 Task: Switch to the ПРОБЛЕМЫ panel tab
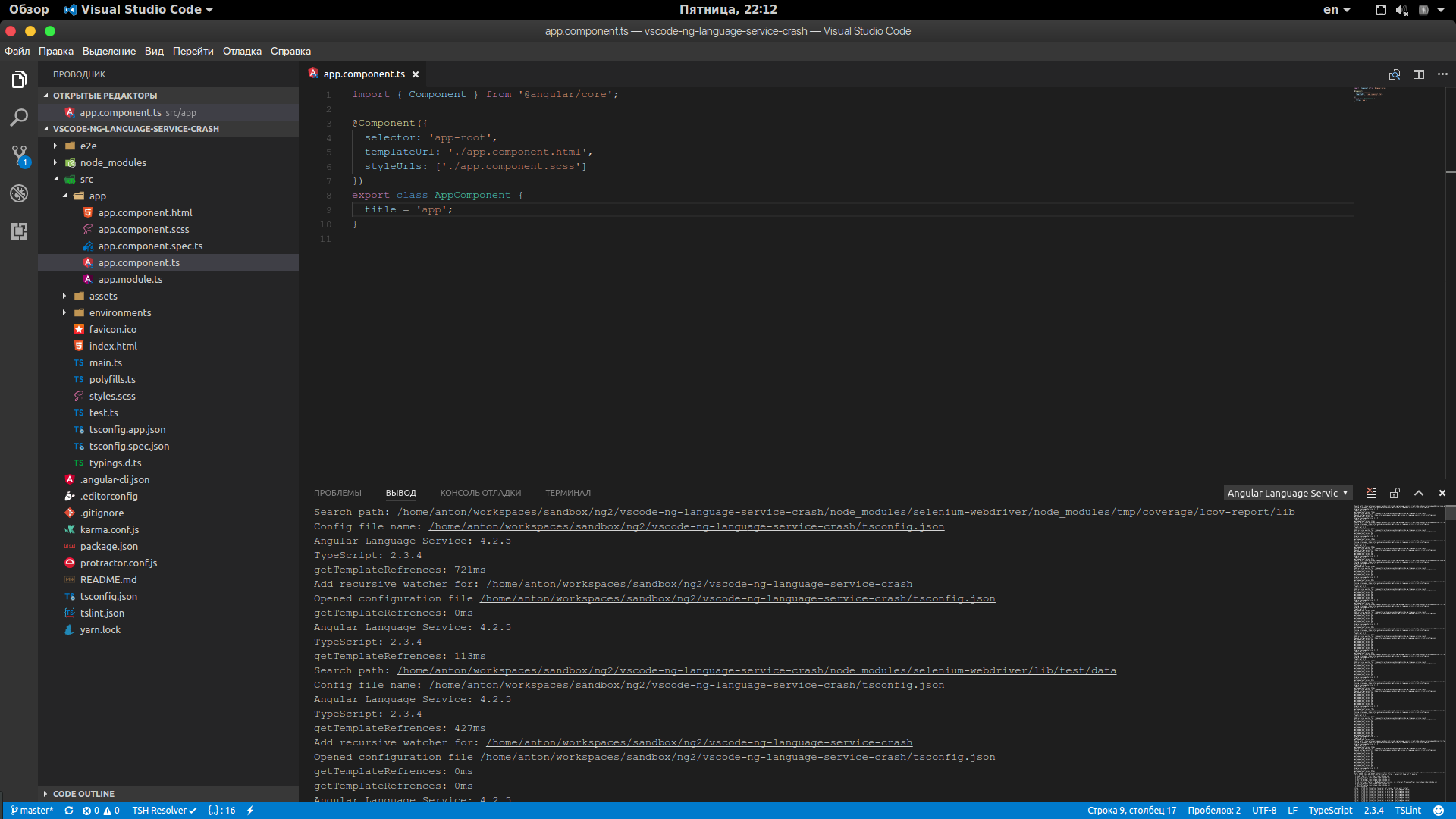[x=337, y=493]
